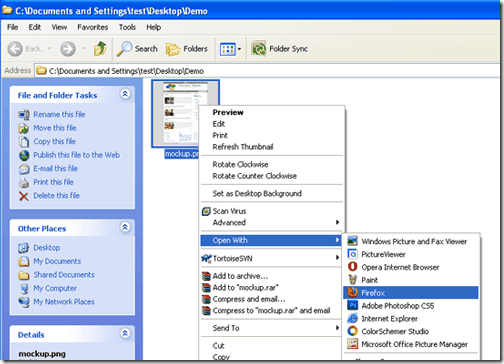Go up one folder level icon
Screen dimensions: 504x364
100,49
